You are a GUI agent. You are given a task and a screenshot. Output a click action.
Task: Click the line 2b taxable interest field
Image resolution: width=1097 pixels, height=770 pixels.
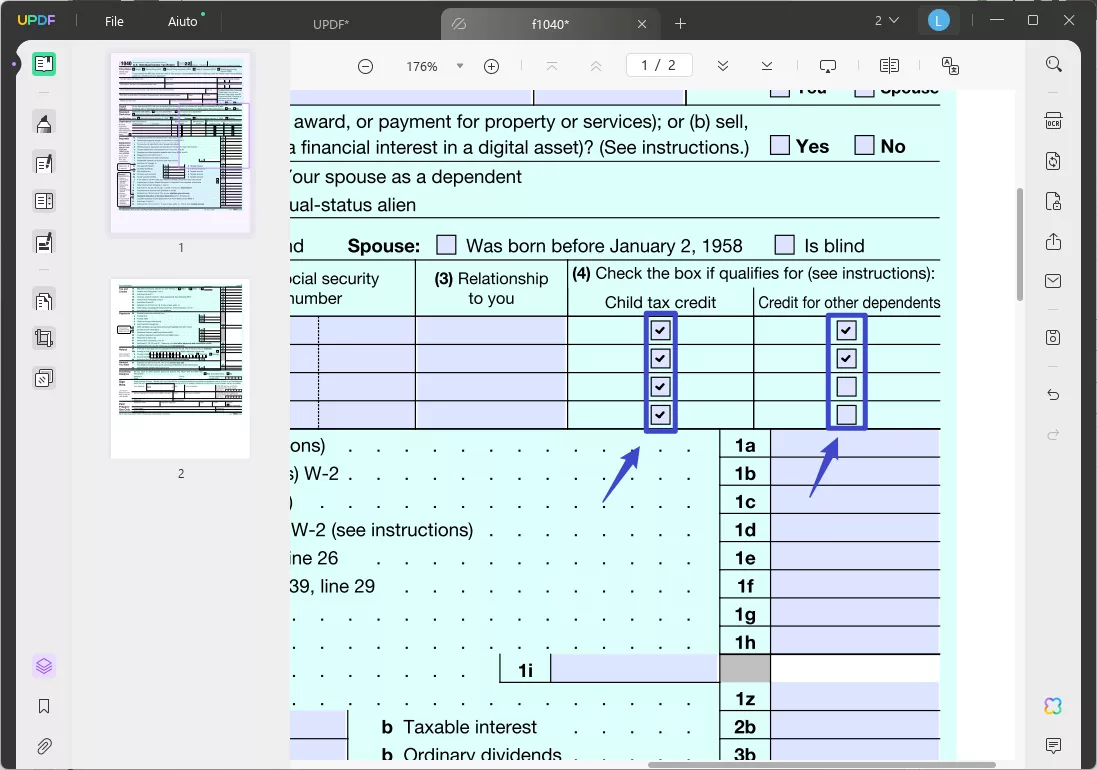click(855, 726)
